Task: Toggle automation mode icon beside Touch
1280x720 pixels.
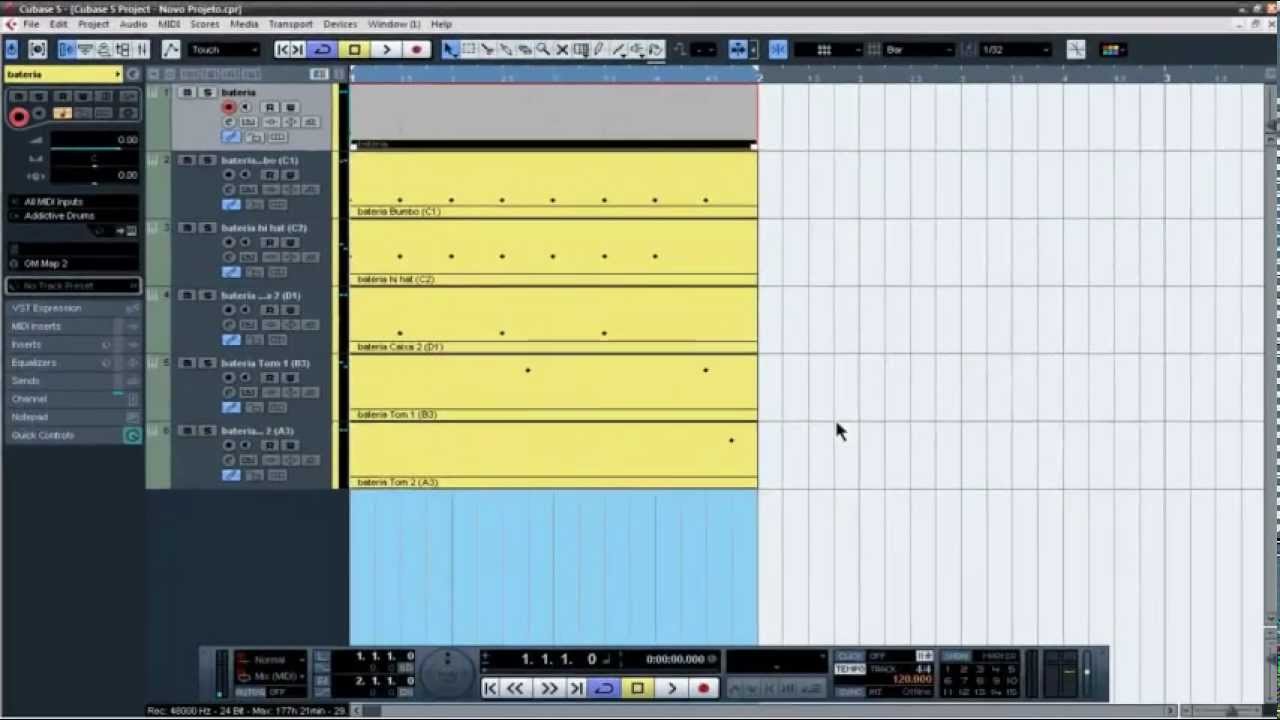Action: [171, 49]
